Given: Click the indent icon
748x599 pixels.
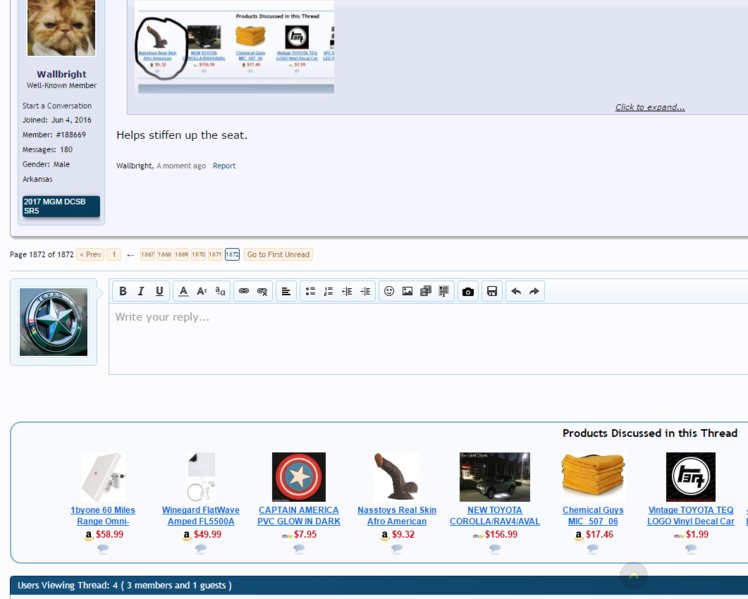Looking at the screenshot, I should (365, 291).
